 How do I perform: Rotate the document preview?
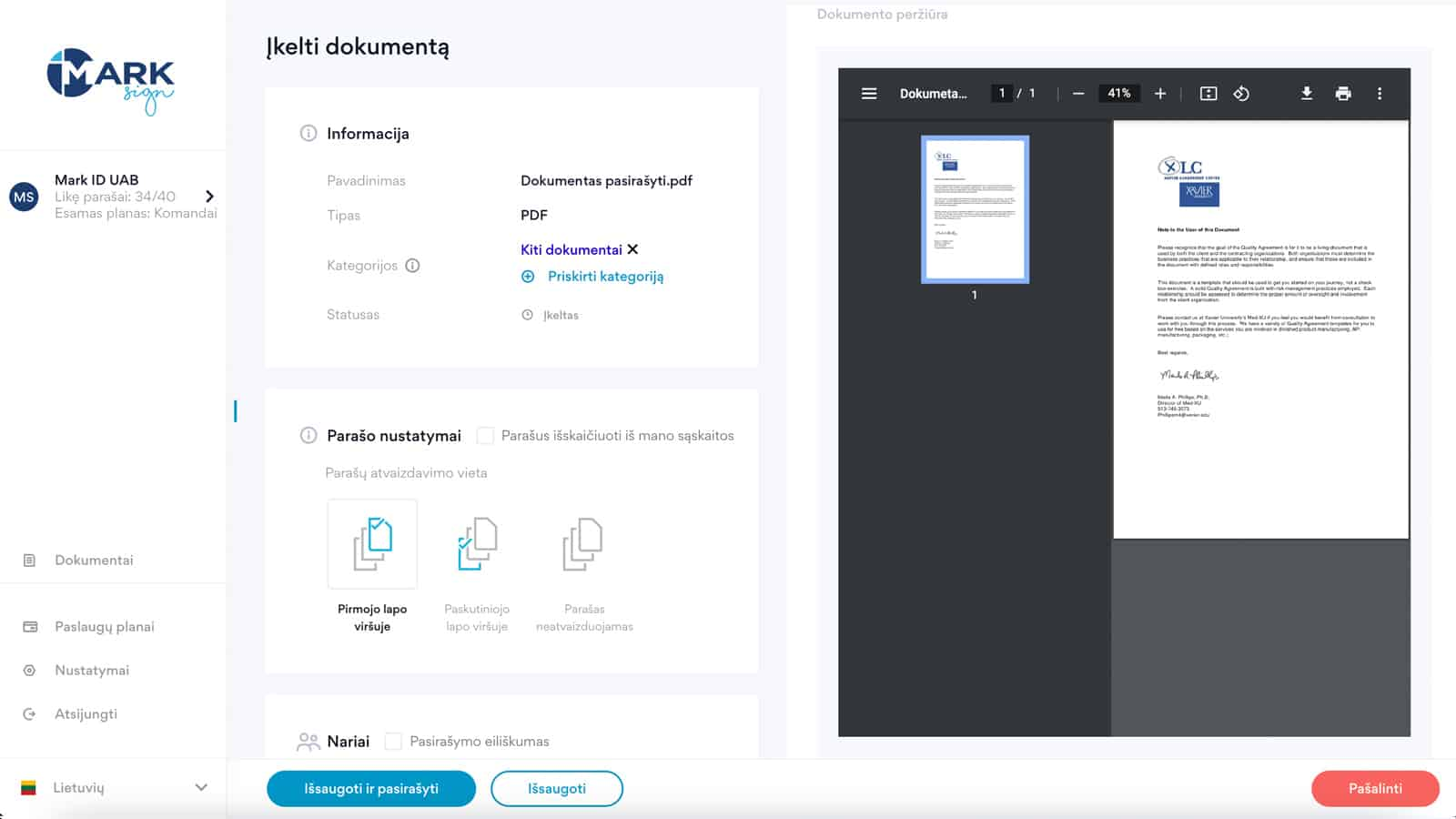(1241, 94)
